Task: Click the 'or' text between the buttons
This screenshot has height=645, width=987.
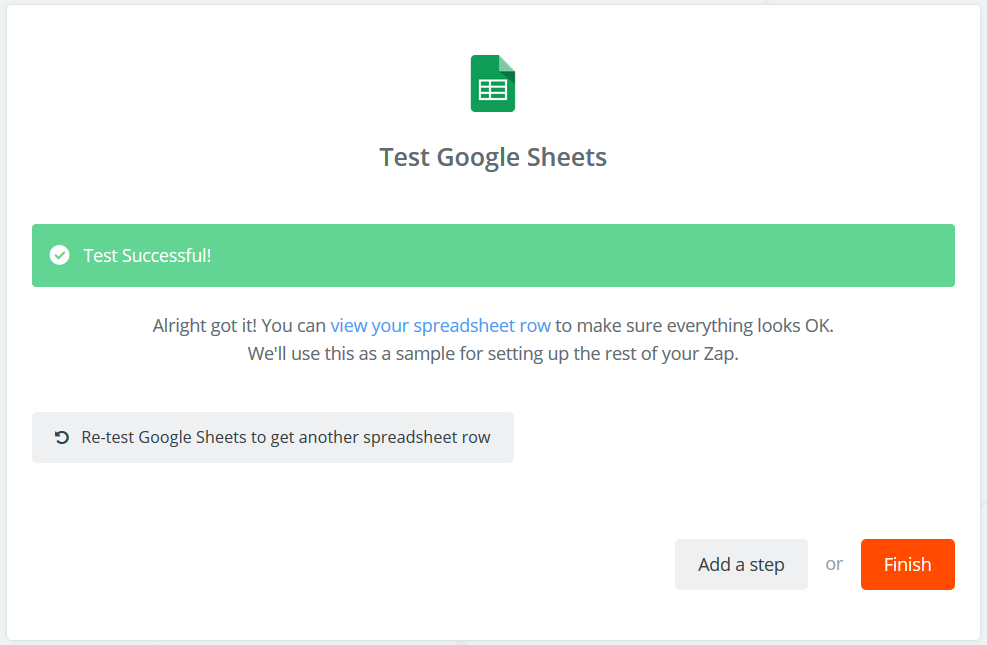Action: (834, 564)
